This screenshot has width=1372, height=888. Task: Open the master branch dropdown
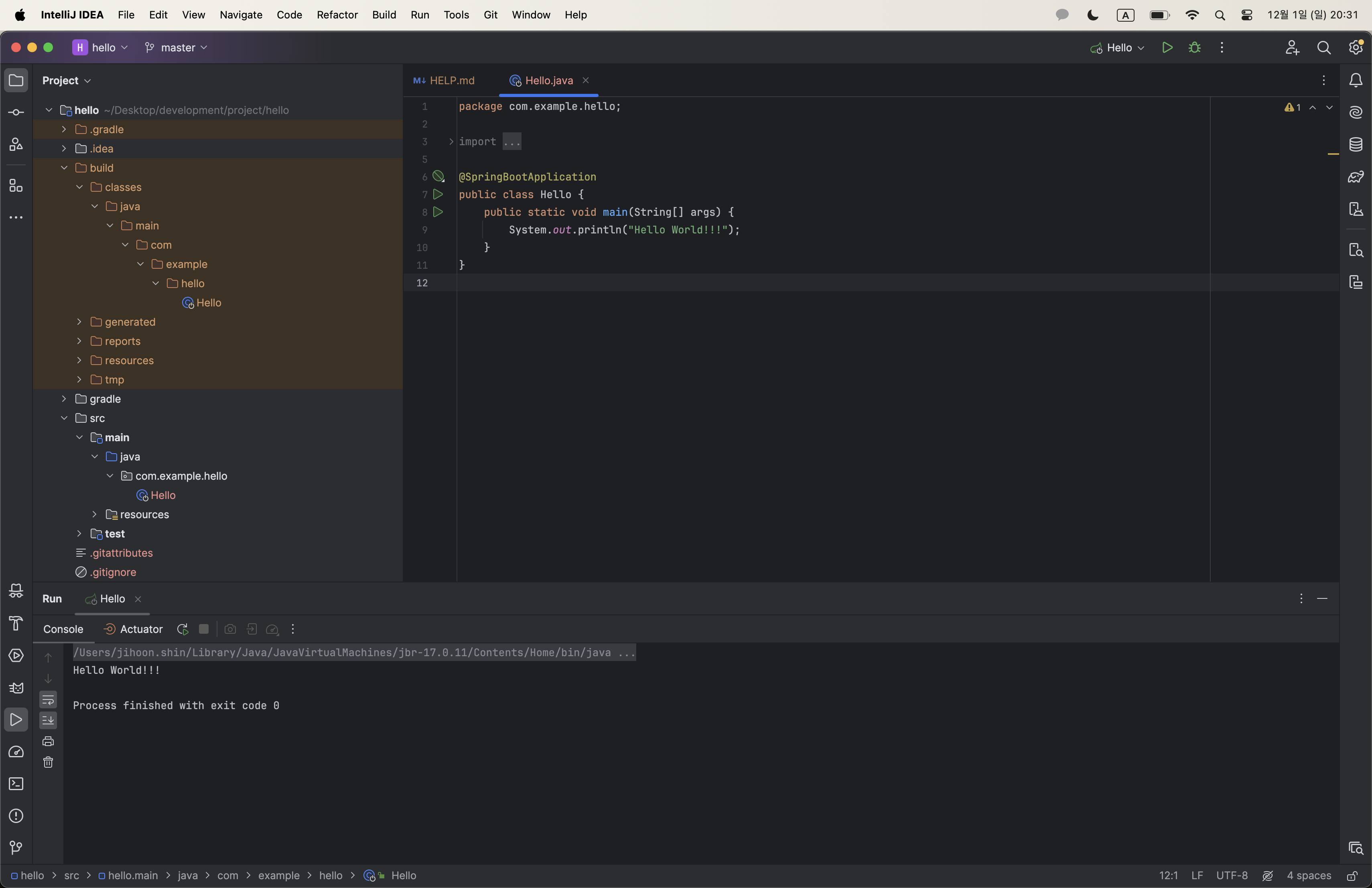[176, 47]
